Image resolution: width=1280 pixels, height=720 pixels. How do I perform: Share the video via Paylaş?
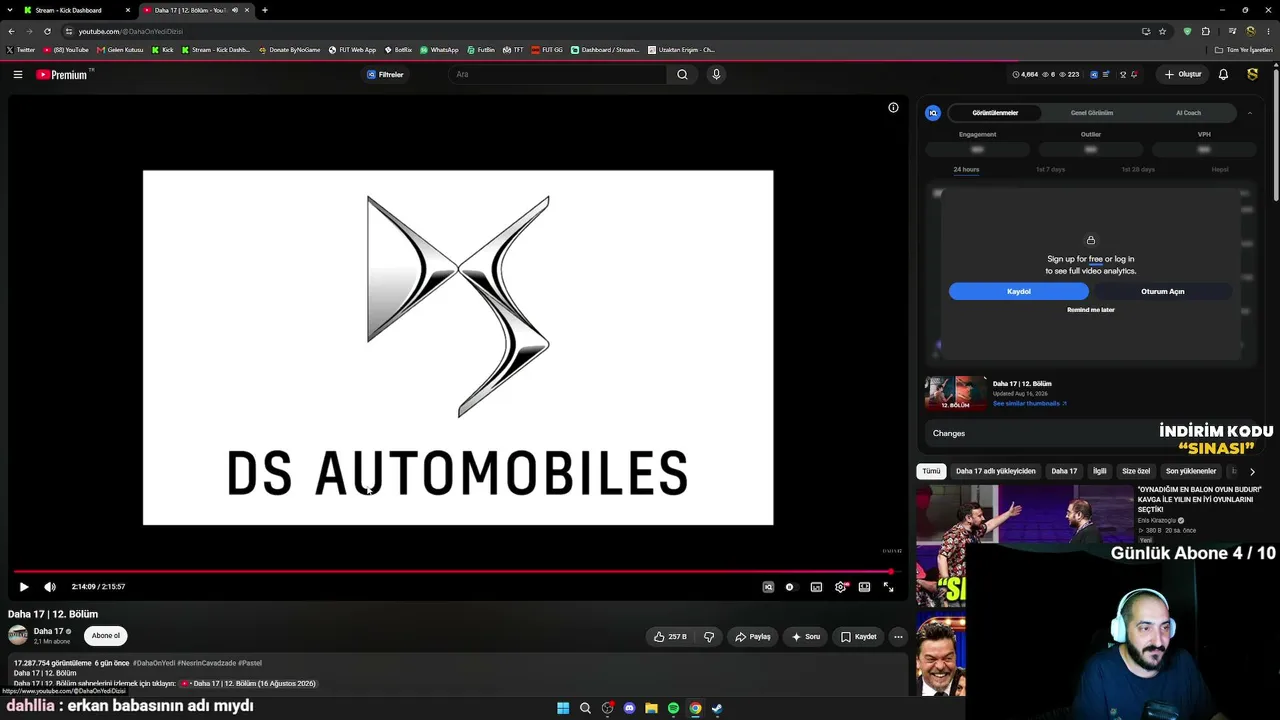click(752, 636)
